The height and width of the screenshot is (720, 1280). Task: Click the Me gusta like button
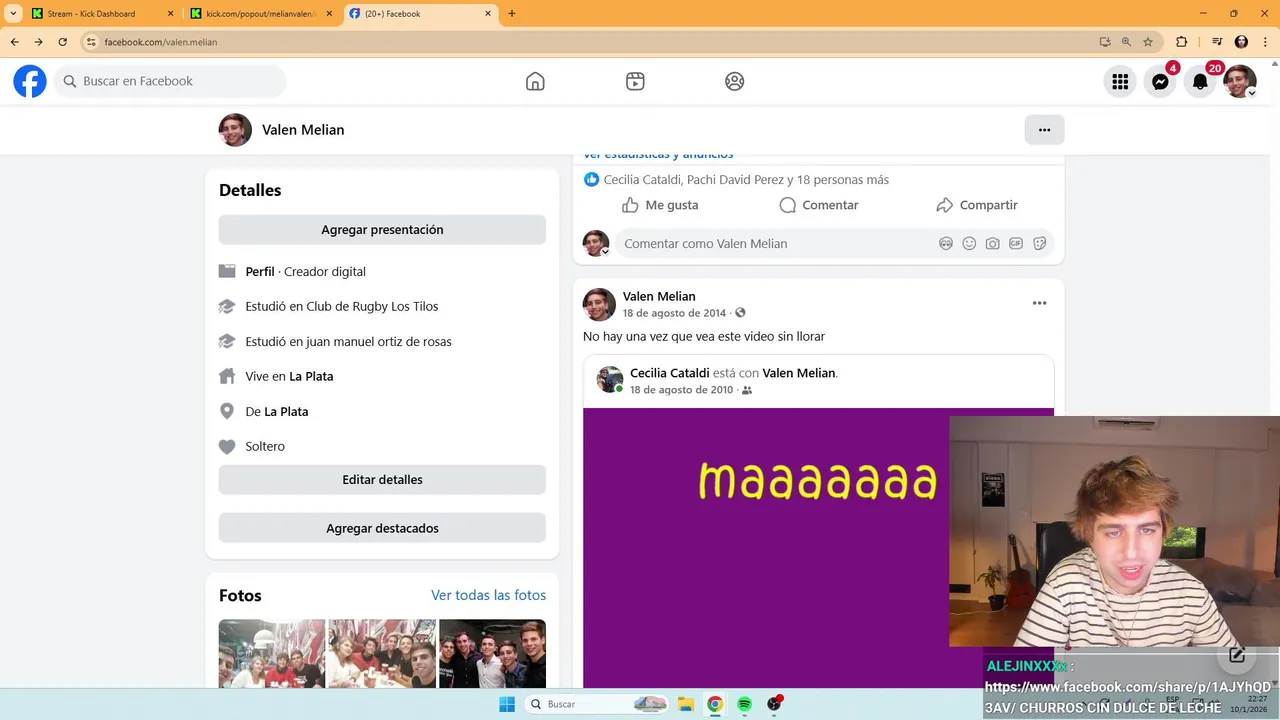click(x=660, y=205)
